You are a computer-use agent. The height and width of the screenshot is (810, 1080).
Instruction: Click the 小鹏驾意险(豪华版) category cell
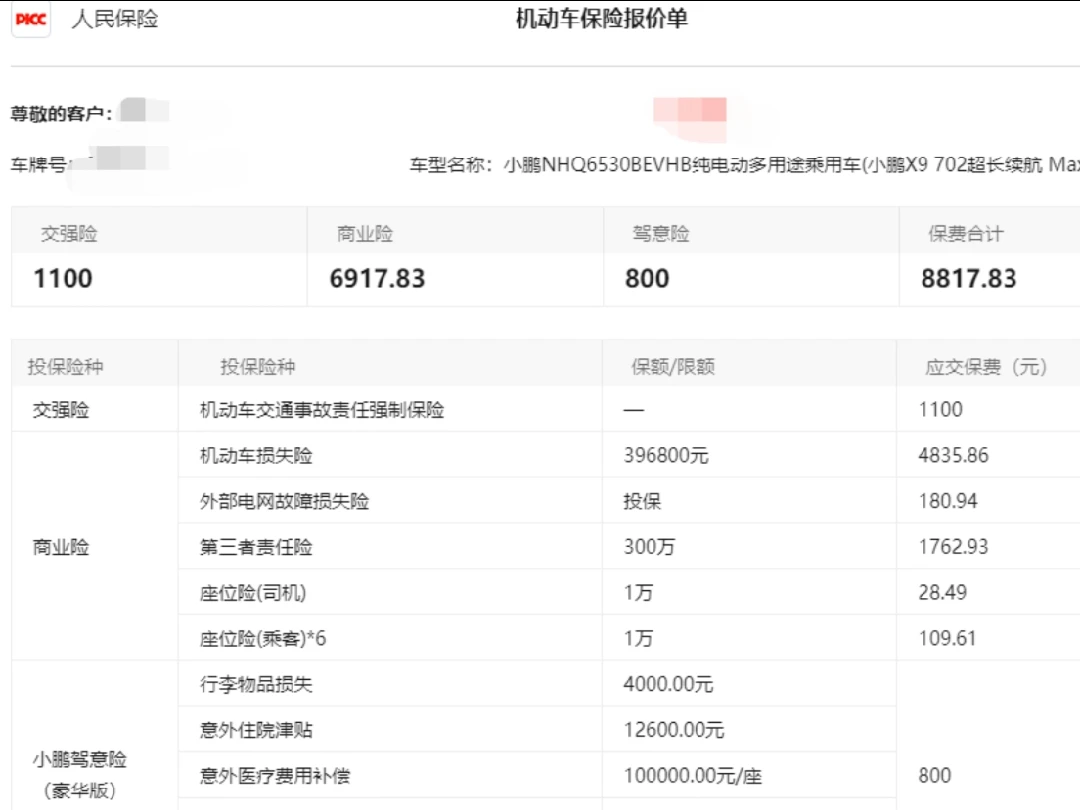coord(80,775)
